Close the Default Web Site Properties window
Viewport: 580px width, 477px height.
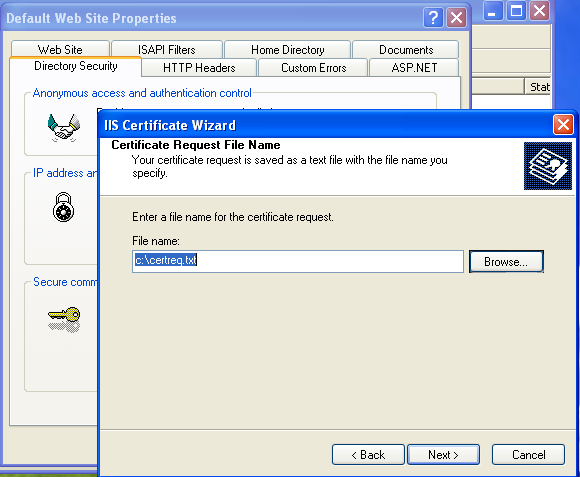click(456, 17)
